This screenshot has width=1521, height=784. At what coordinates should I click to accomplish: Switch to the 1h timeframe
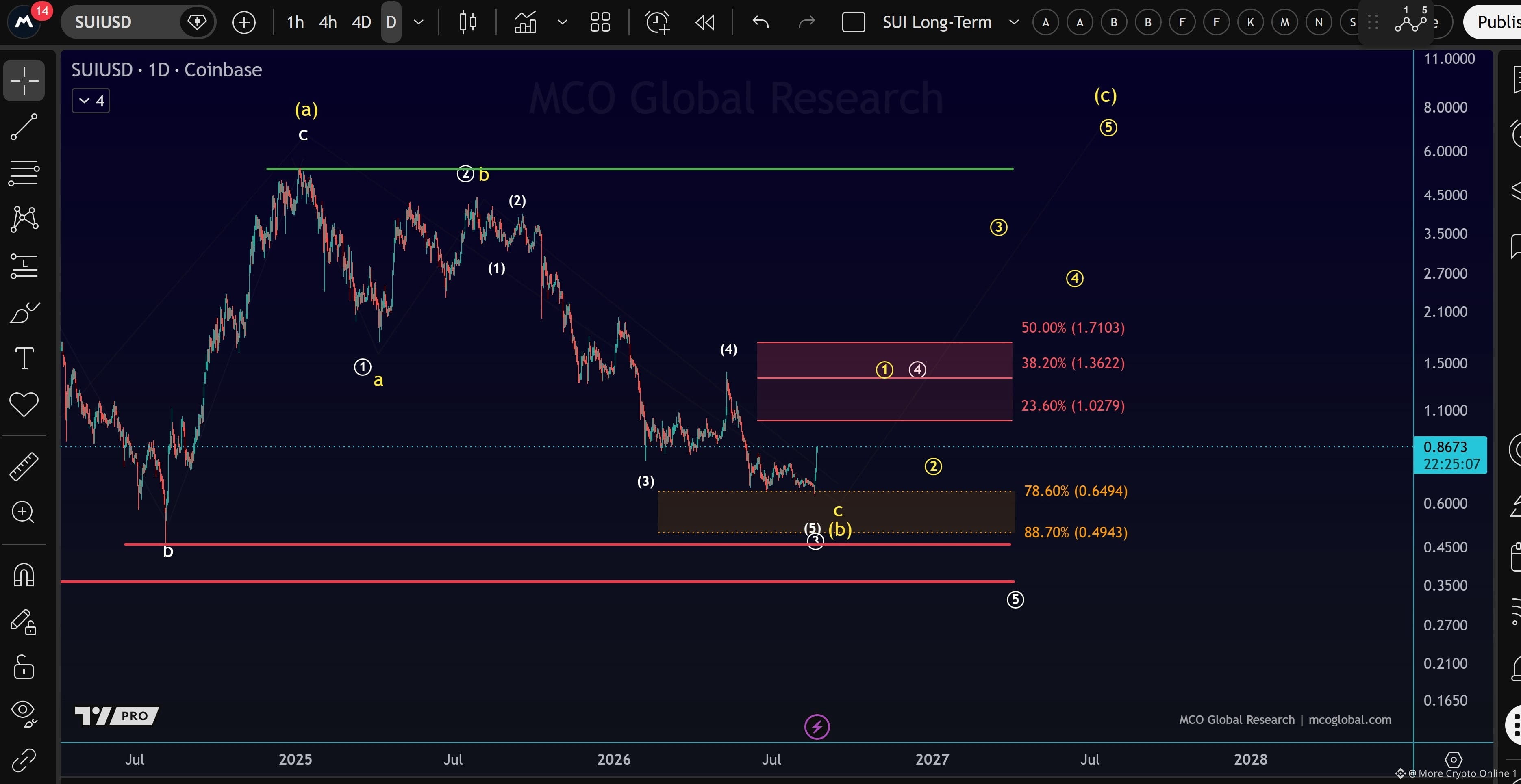click(295, 22)
